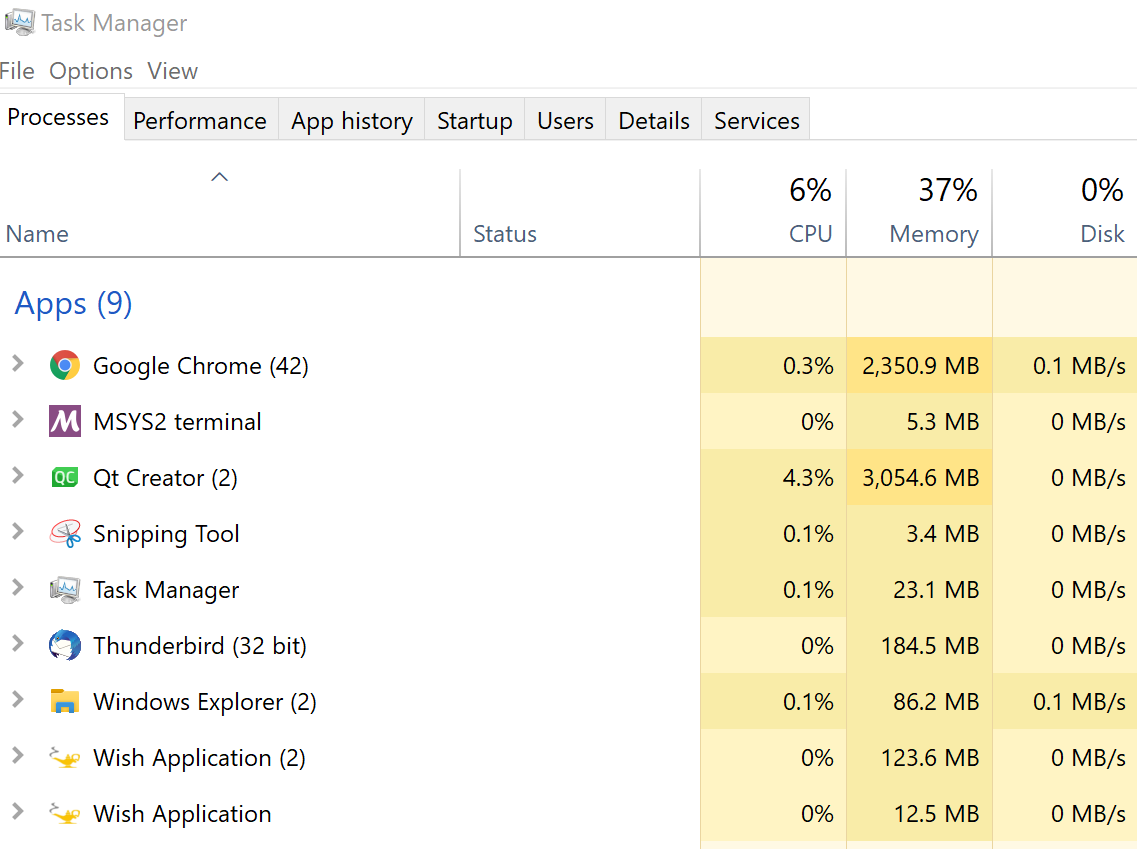Switch to the Details tab

click(653, 120)
